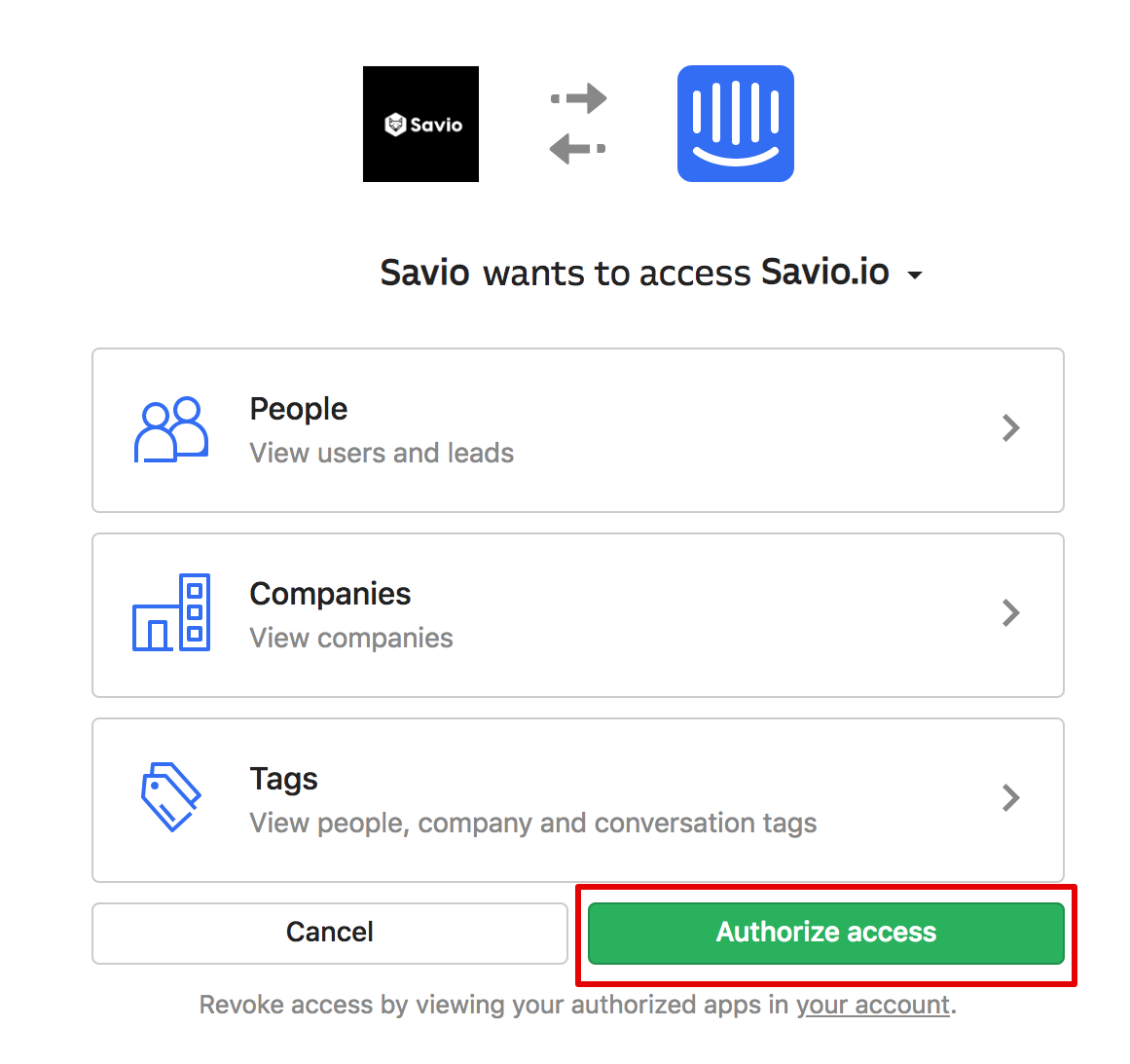Select the Companies heading text

coord(330,594)
